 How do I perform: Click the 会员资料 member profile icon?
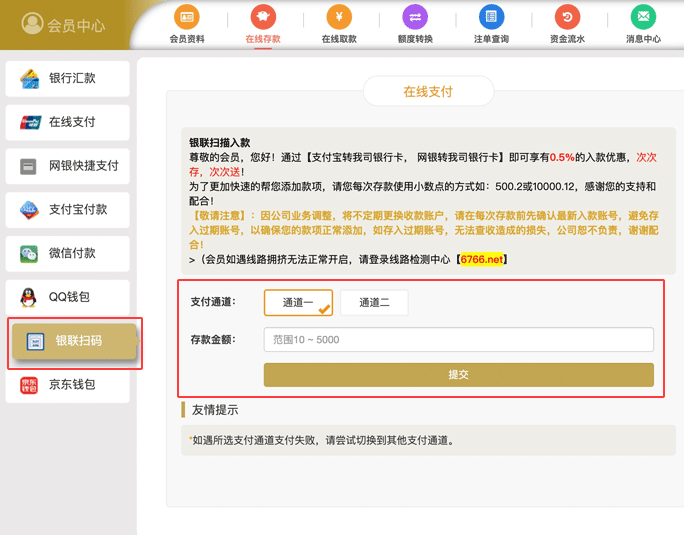186,17
